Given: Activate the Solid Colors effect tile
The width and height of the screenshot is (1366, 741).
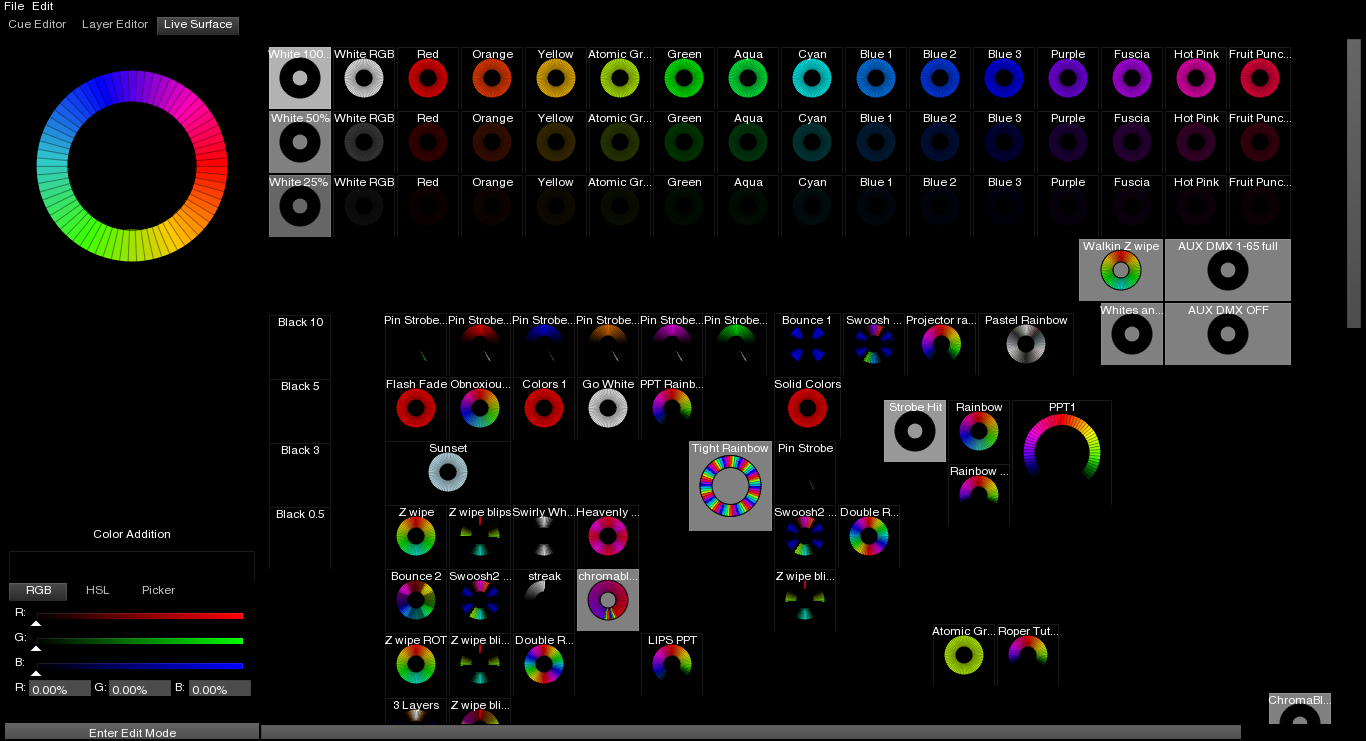Looking at the screenshot, I should click(807, 408).
